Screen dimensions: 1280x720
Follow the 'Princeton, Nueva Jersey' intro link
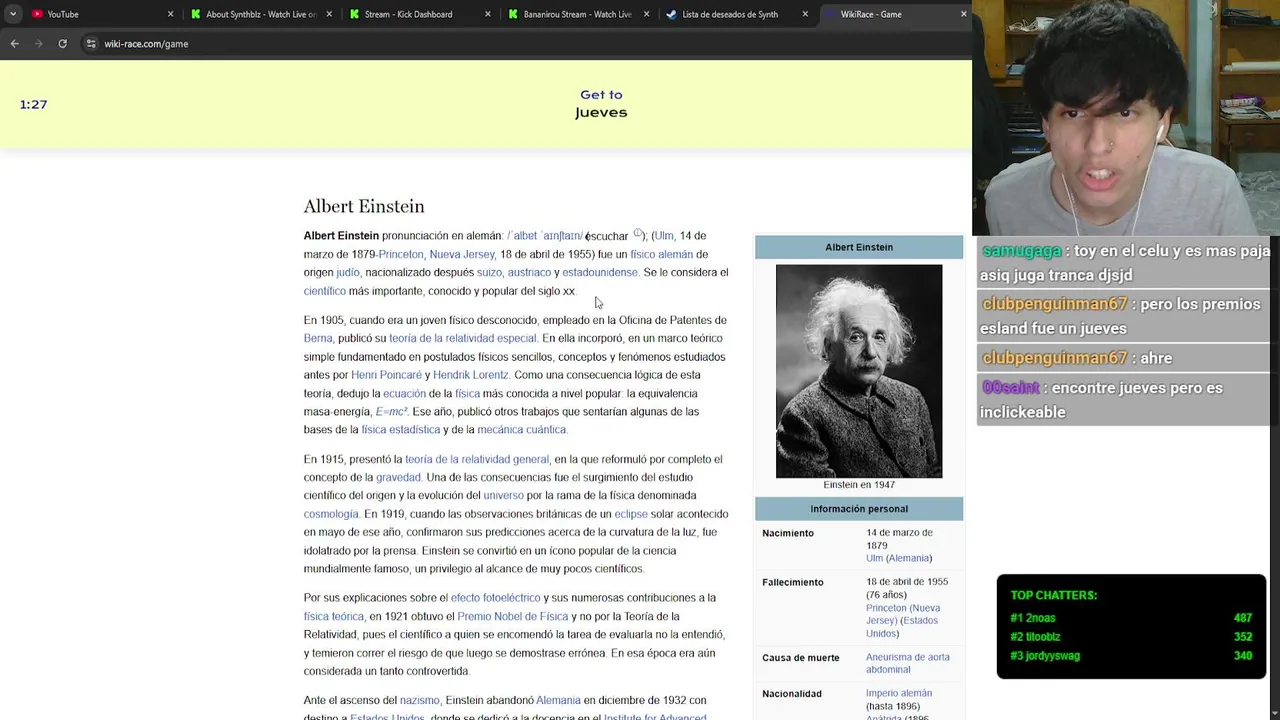pos(437,254)
